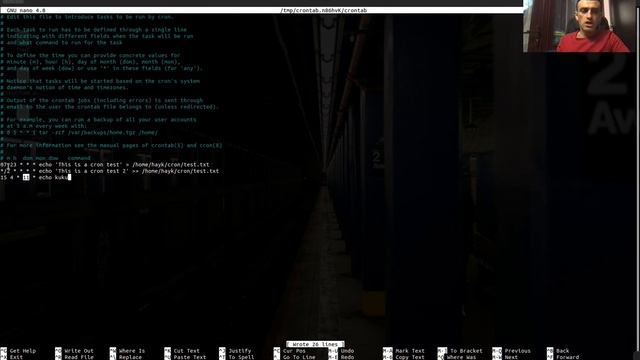This screenshot has width=640, height=360.
Task: Click the Forward shortcut
Action: click(x=563, y=357)
